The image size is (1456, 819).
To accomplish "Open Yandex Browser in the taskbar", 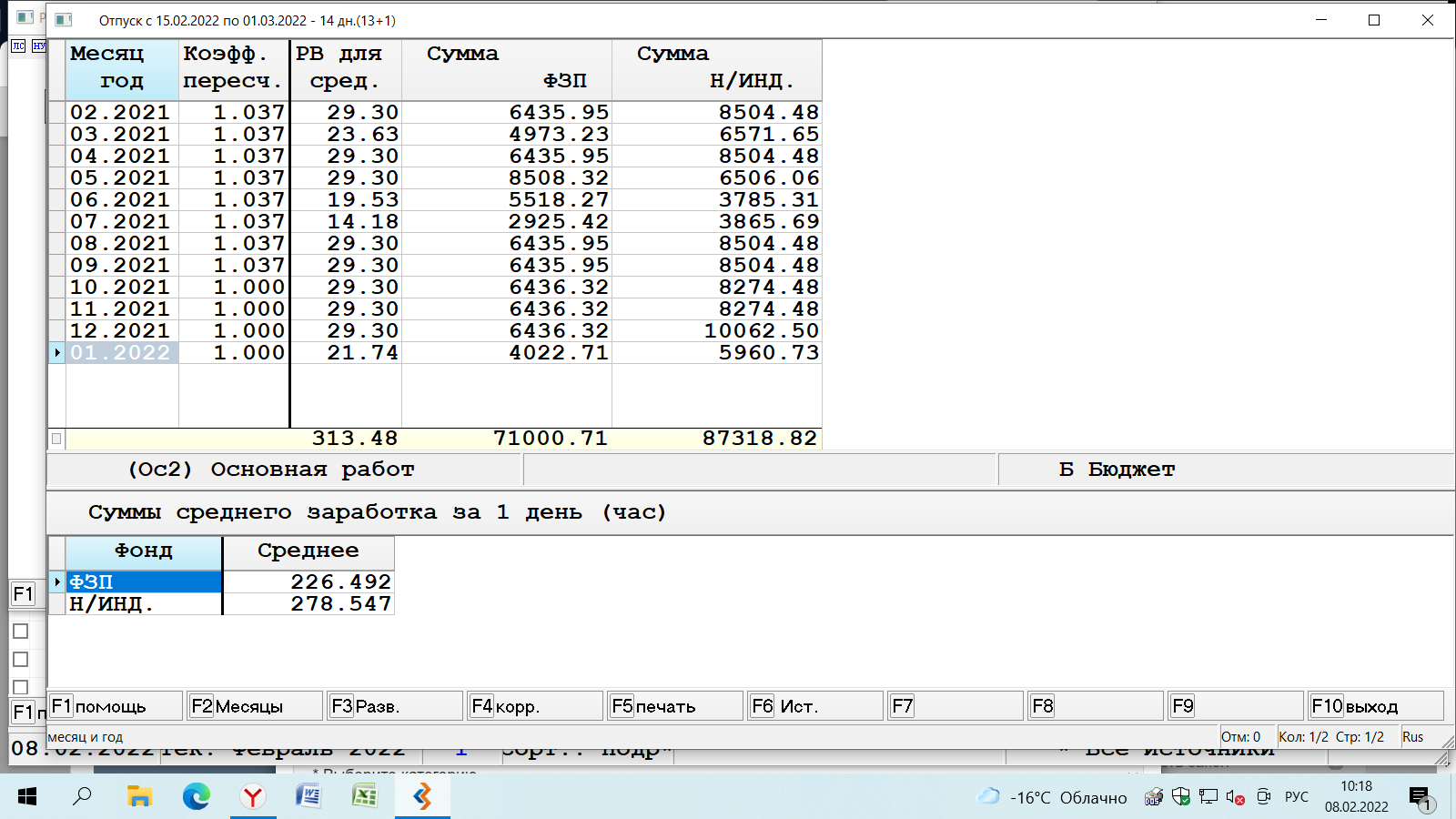I will pyautogui.click(x=252, y=797).
